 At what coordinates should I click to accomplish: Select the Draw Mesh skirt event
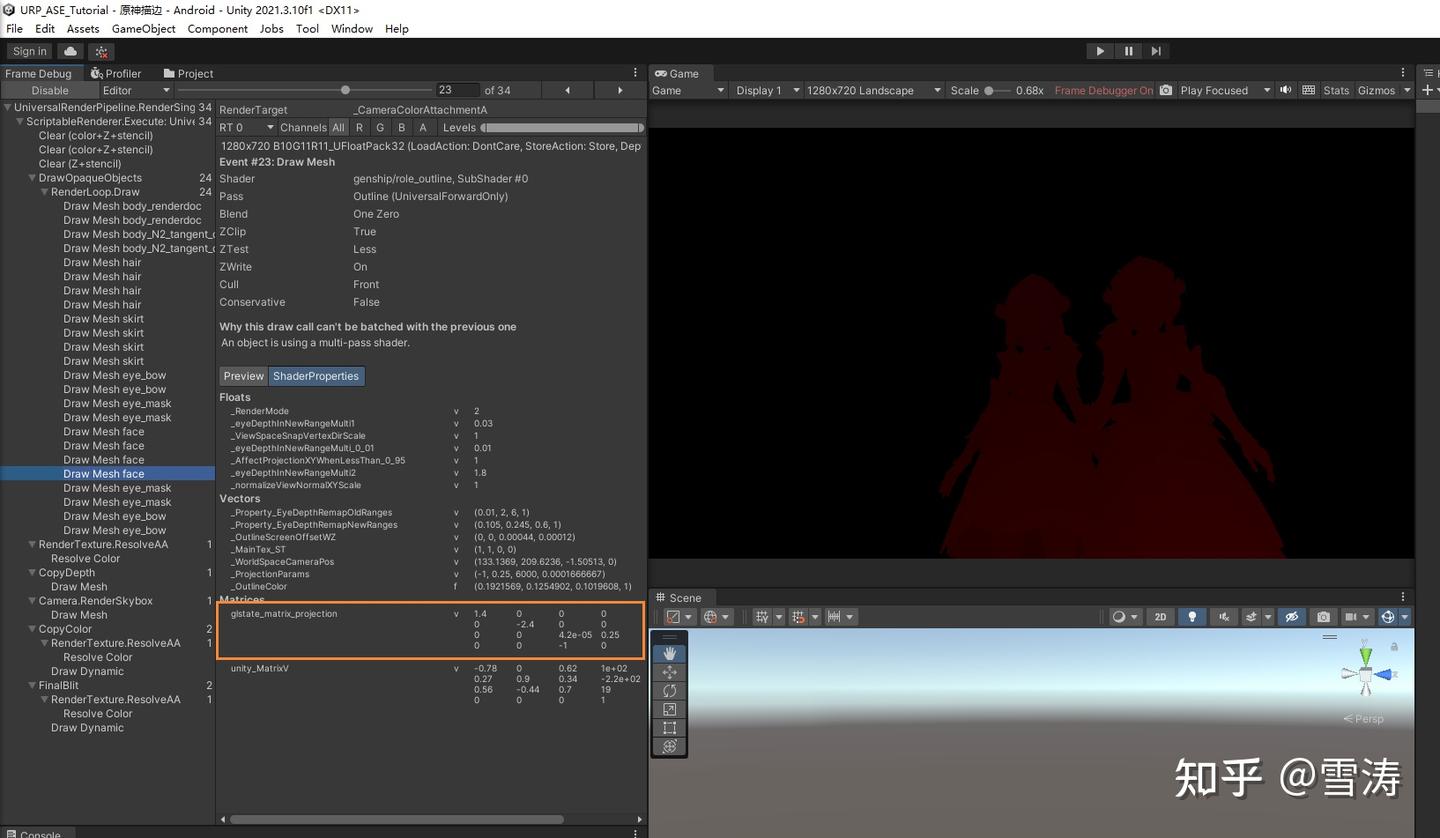pyautogui.click(x=103, y=318)
